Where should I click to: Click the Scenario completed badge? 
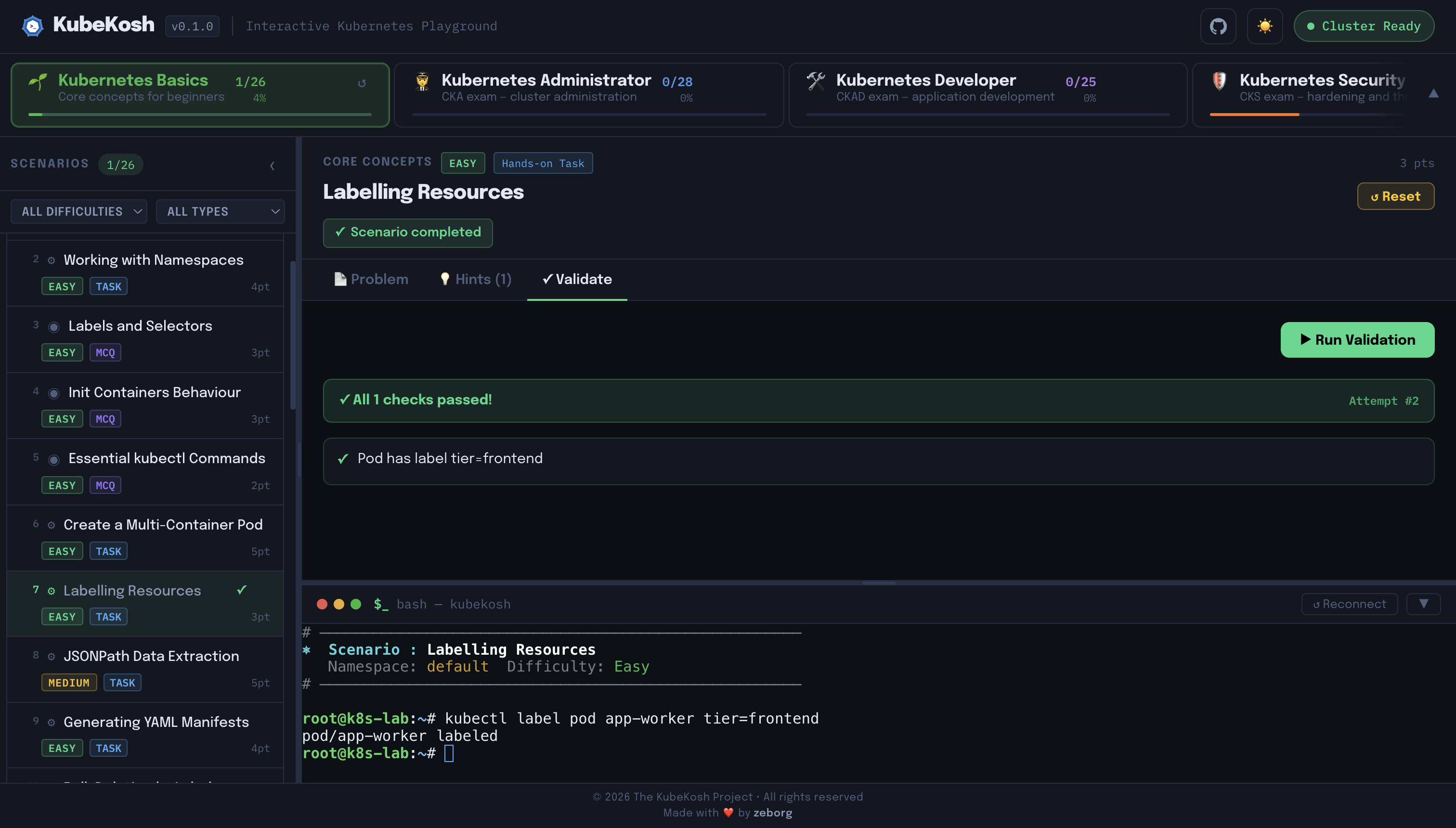408,233
